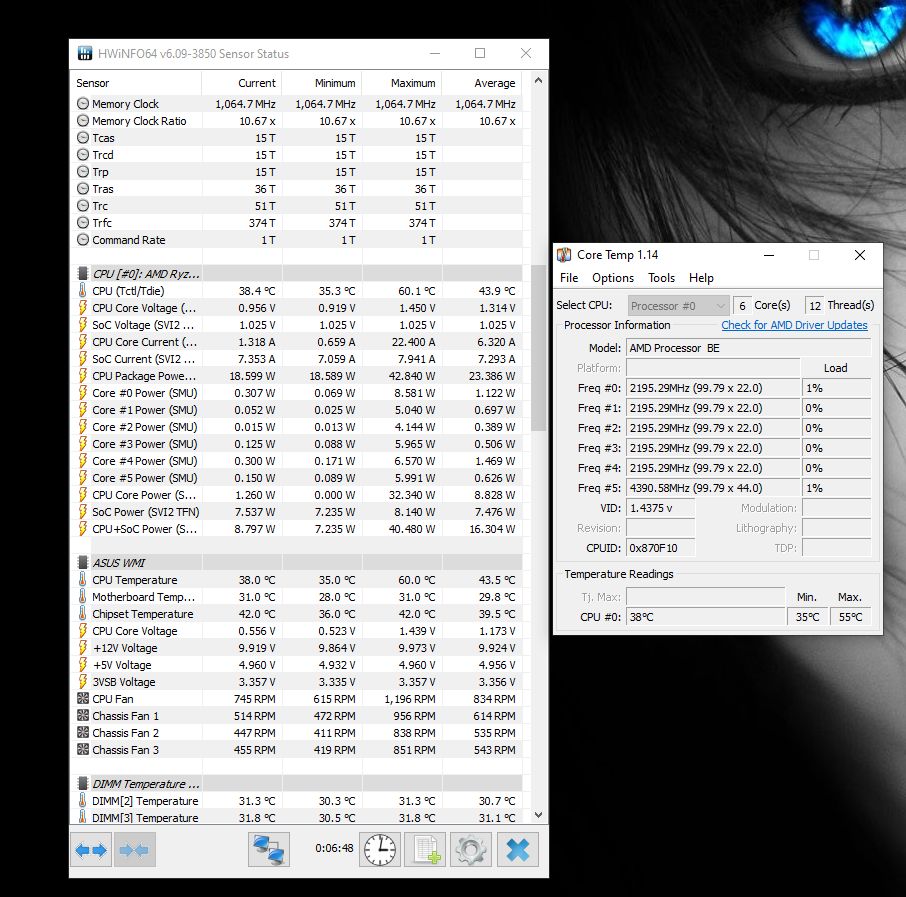The width and height of the screenshot is (906, 897).
Task: Click the Core(s) count field showing 6
Action: tap(741, 305)
